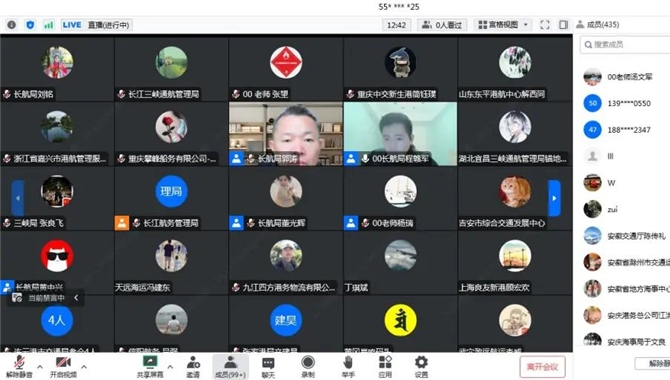Click the invite icon
670x380 pixels.
[193, 367]
